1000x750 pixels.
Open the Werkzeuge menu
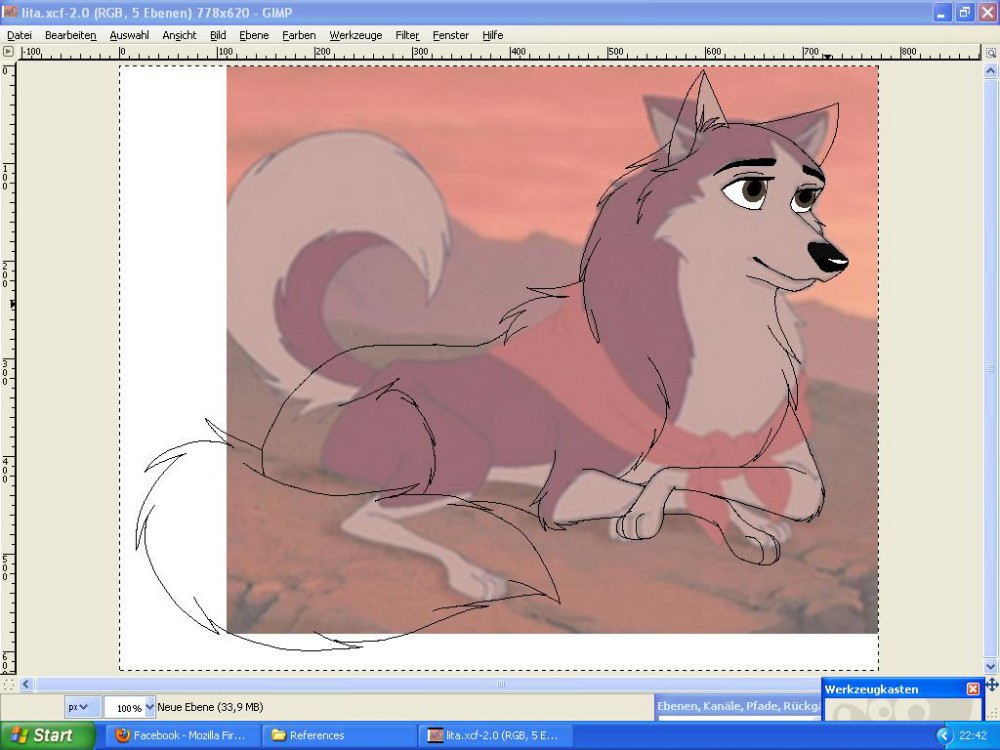coord(355,35)
